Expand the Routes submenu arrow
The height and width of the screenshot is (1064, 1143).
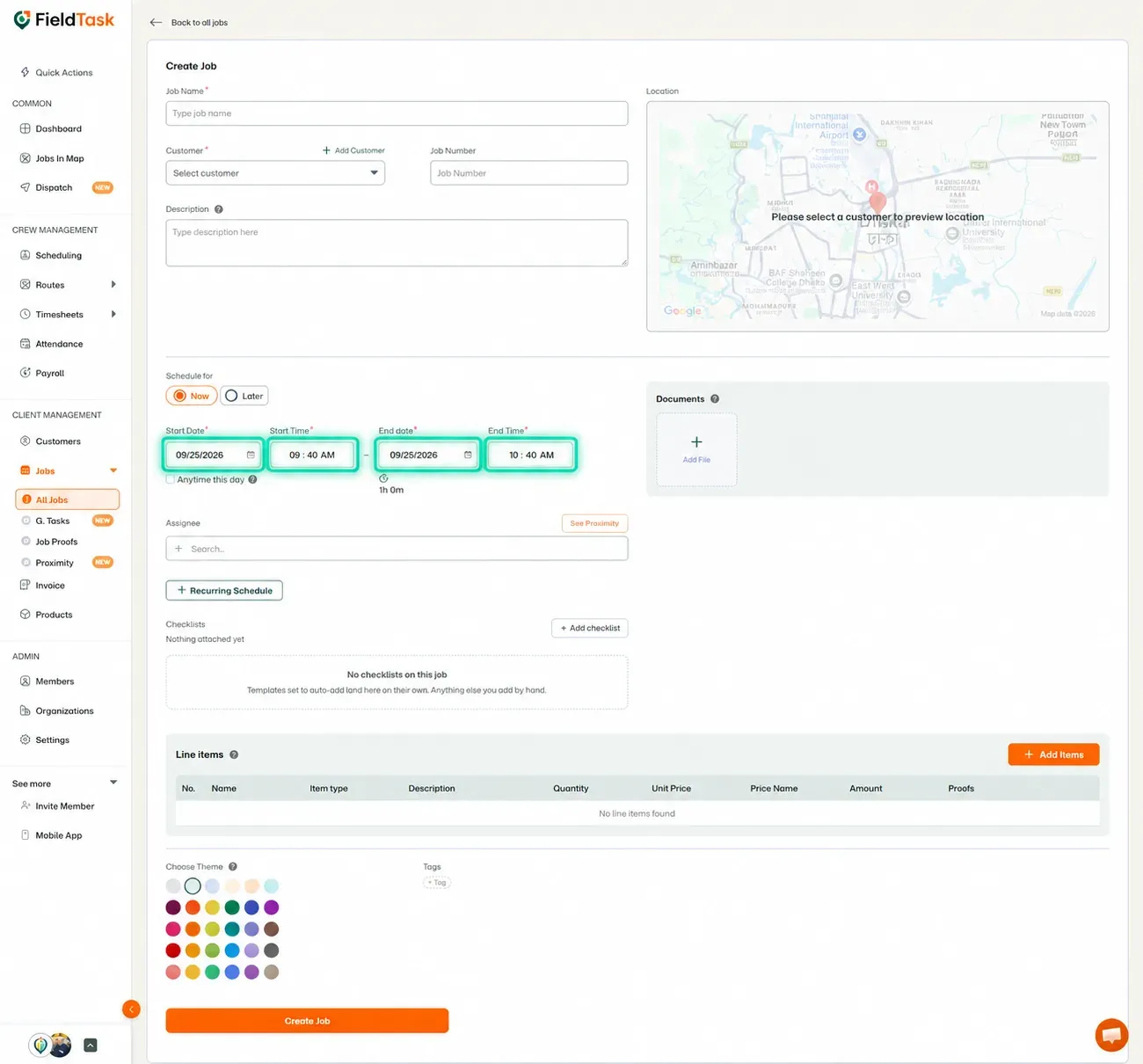tap(113, 285)
